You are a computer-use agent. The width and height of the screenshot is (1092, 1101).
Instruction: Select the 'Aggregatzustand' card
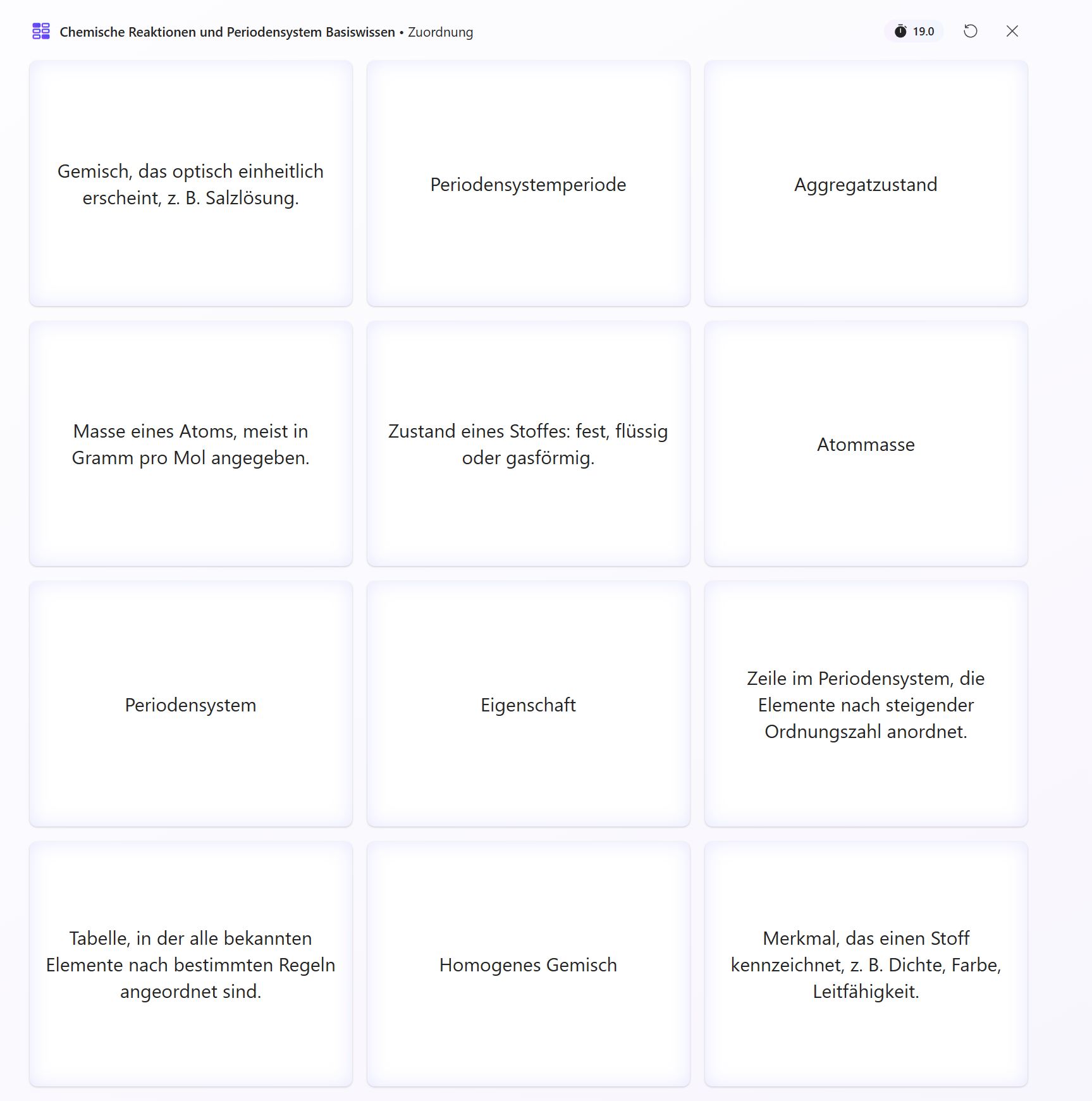[866, 184]
